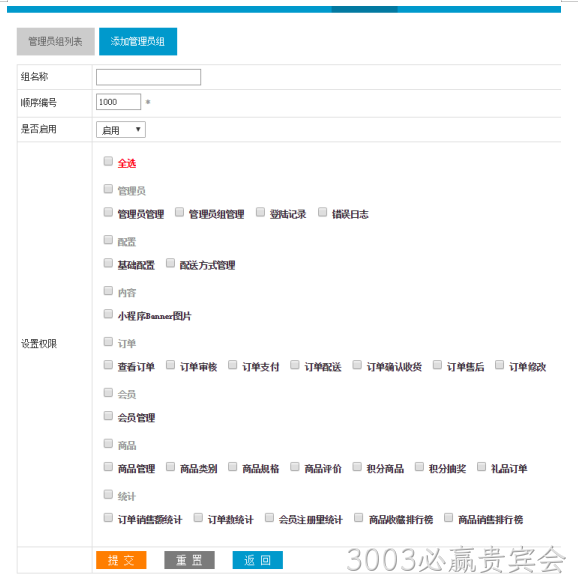578x584 pixels.
Task: Check the 商品评价 checkbox
Action: coord(295,467)
